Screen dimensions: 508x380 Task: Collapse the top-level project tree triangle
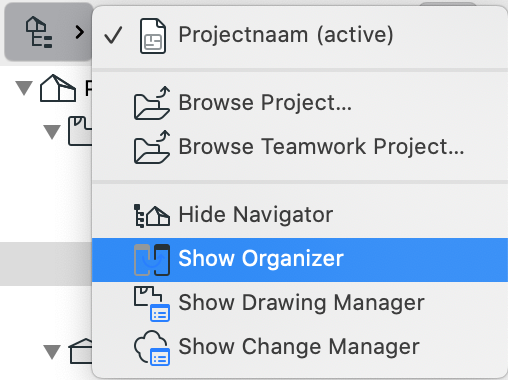(x=24, y=88)
